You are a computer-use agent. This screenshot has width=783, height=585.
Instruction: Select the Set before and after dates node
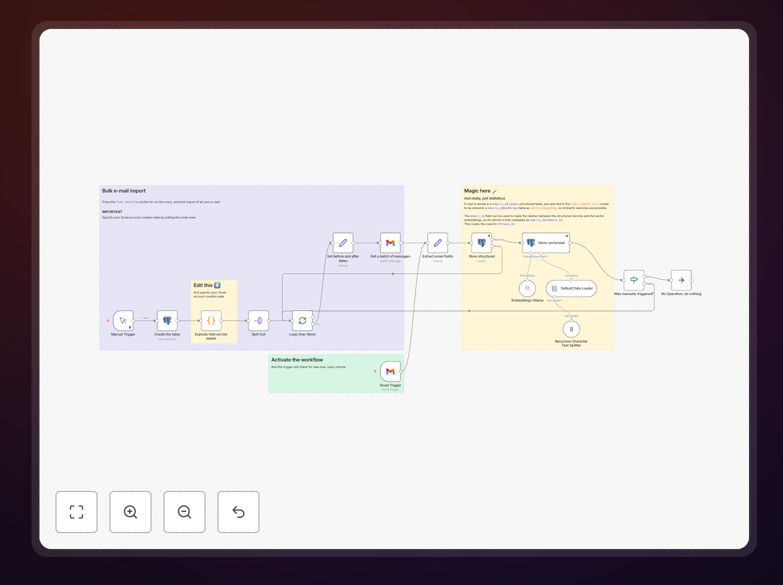[x=343, y=243]
